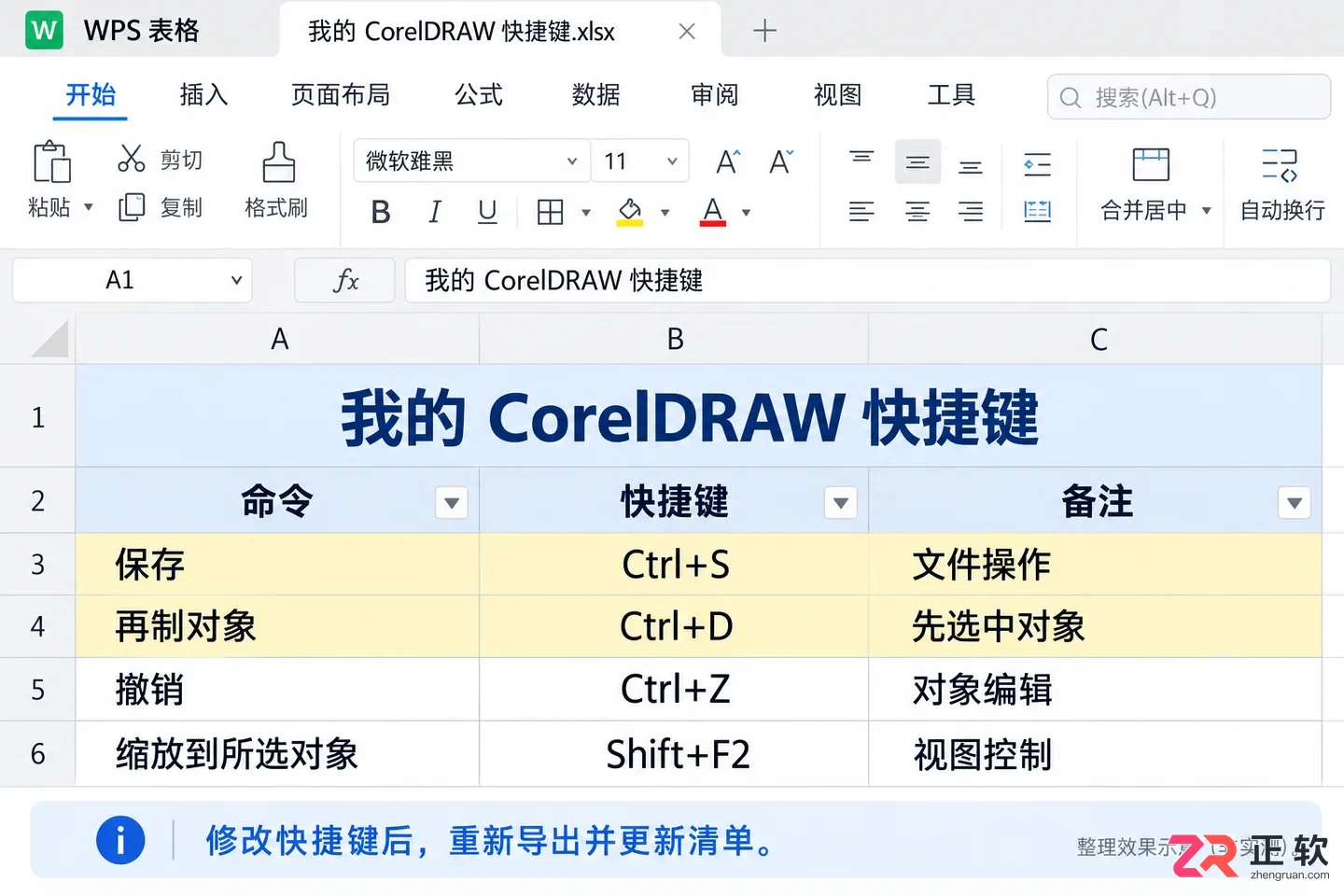1344x896 pixels.
Task: Click the upper indent icon
Action: [1038, 164]
